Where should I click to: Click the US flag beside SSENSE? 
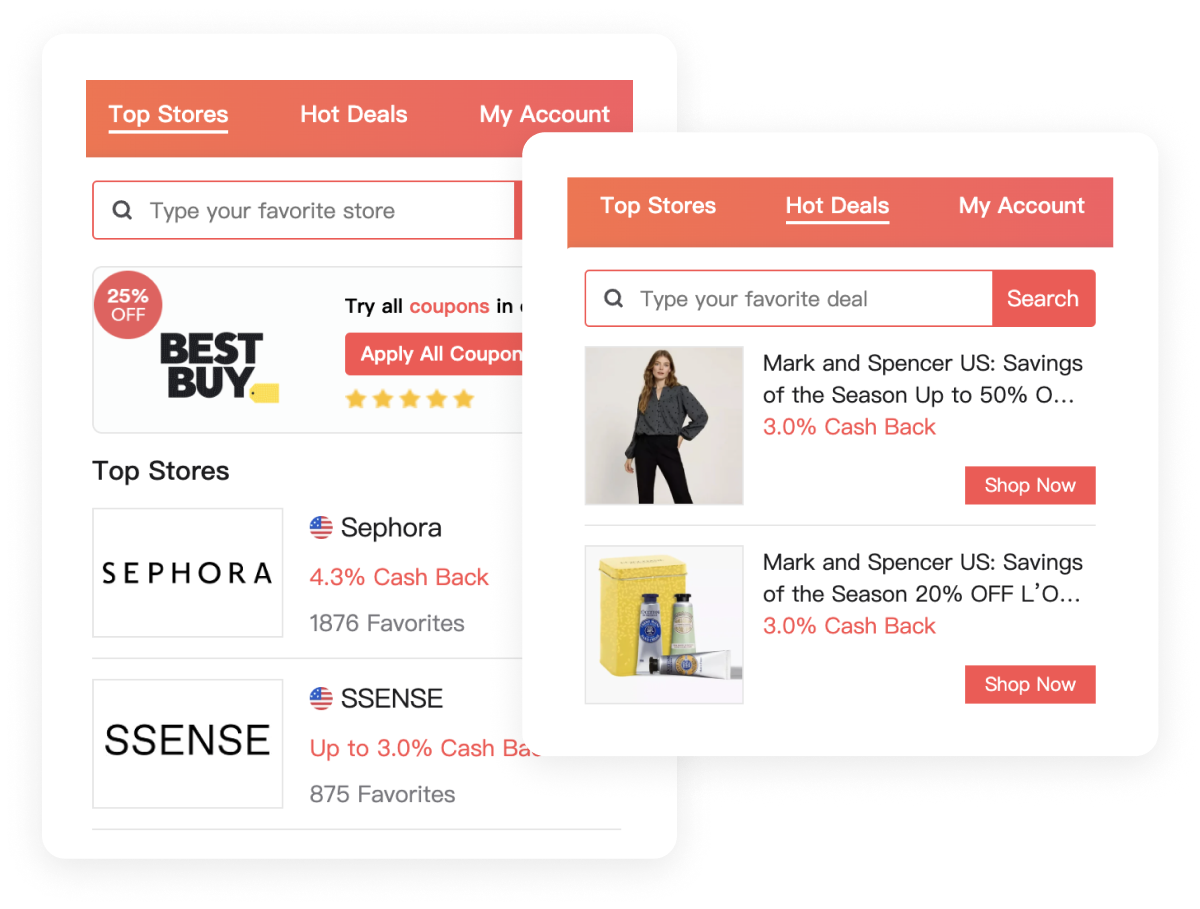(x=321, y=698)
